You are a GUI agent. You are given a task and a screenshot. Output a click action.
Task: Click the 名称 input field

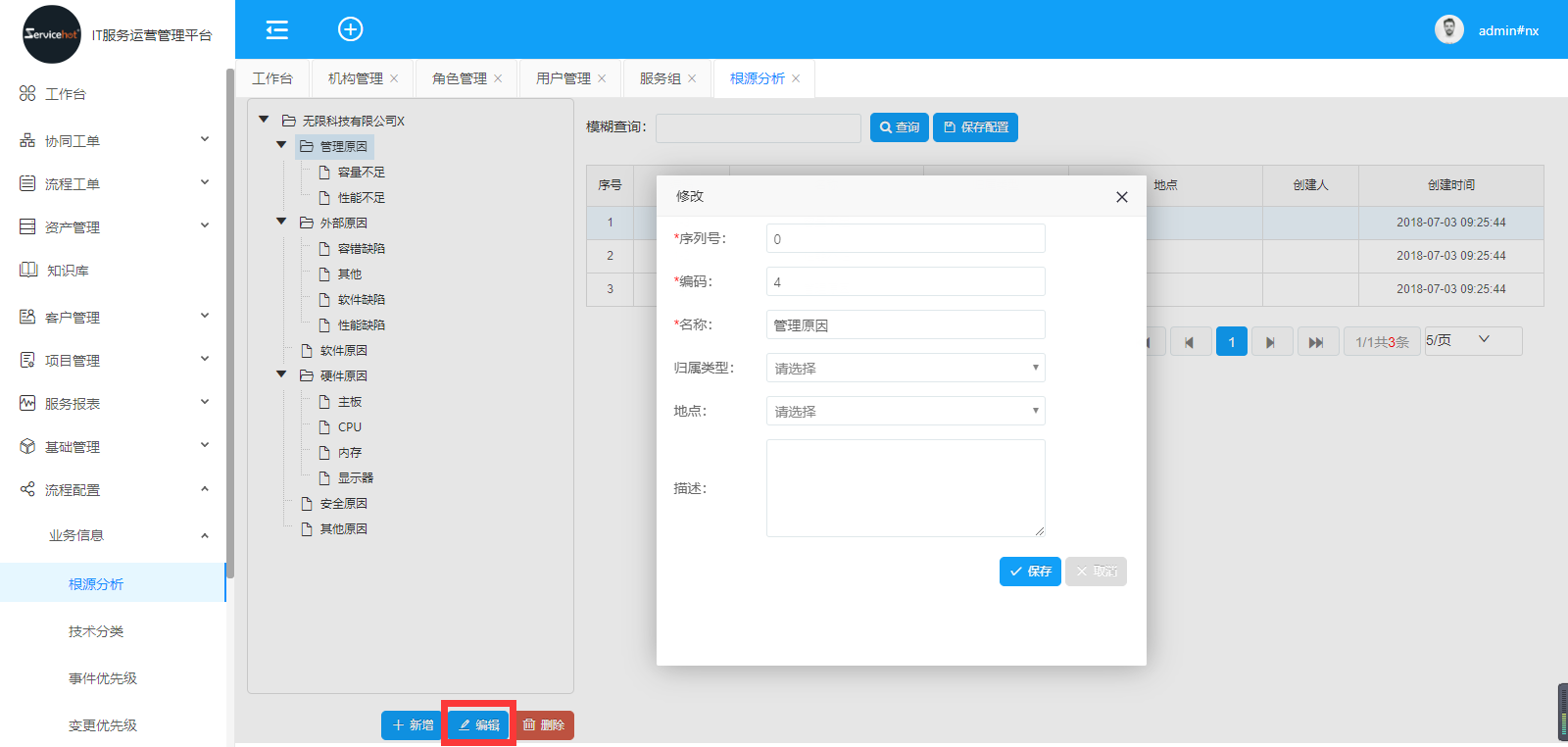[x=905, y=325]
